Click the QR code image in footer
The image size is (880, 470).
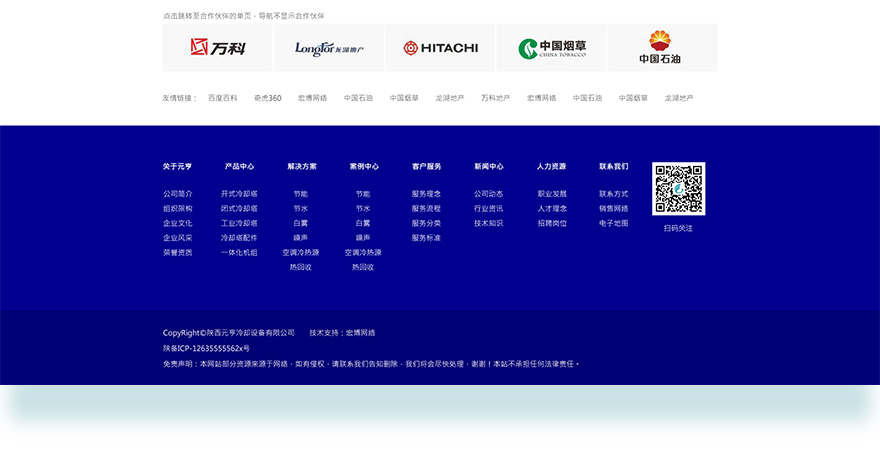(x=678, y=188)
